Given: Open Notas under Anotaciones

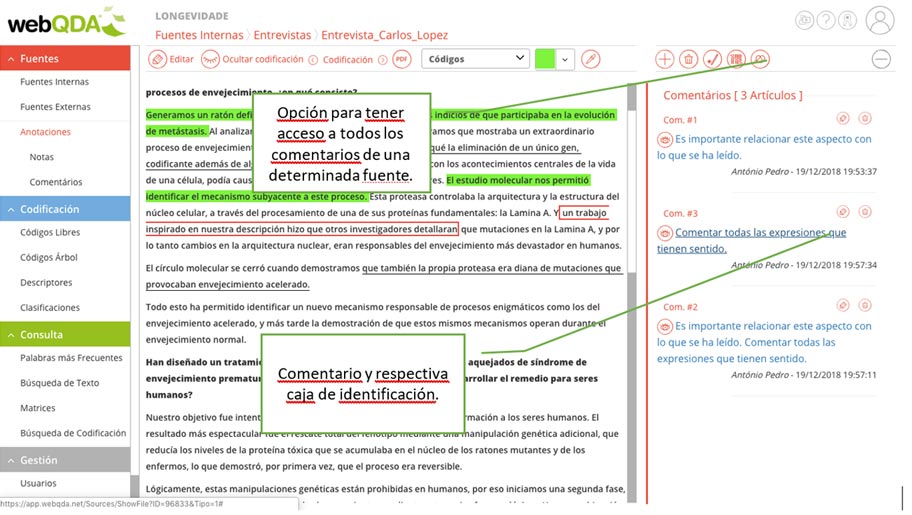Looking at the screenshot, I should coord(41,157).
